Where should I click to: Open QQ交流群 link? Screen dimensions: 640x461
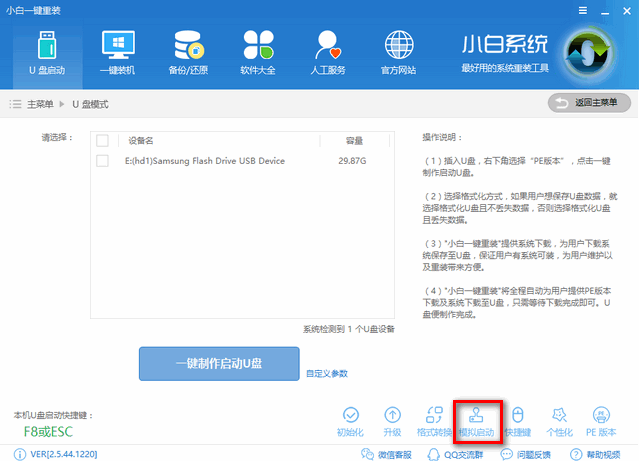[x=456, y=454]
